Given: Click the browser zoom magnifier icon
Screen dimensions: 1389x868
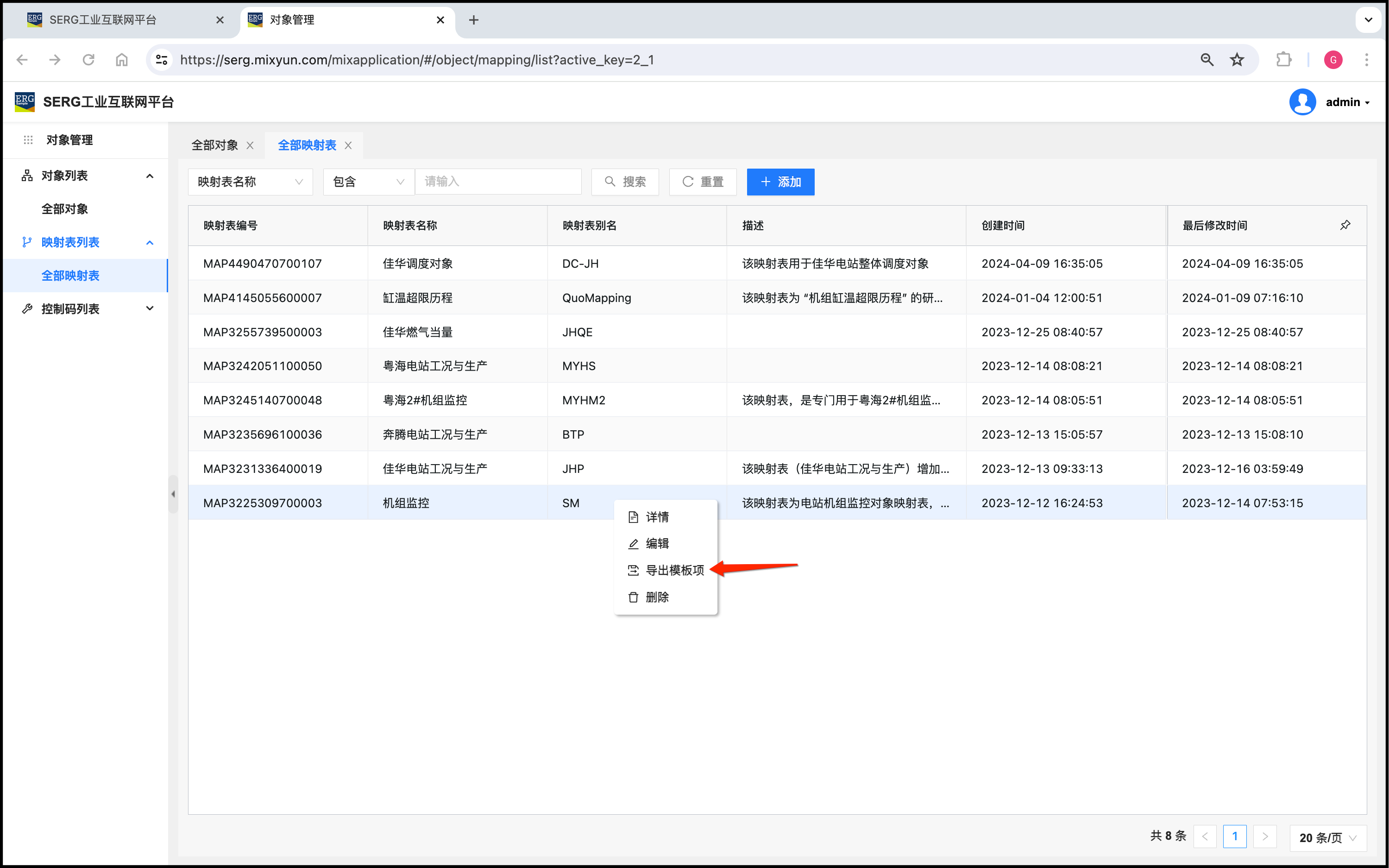Looking at the screenshot, I should (x=1207, y=60).
